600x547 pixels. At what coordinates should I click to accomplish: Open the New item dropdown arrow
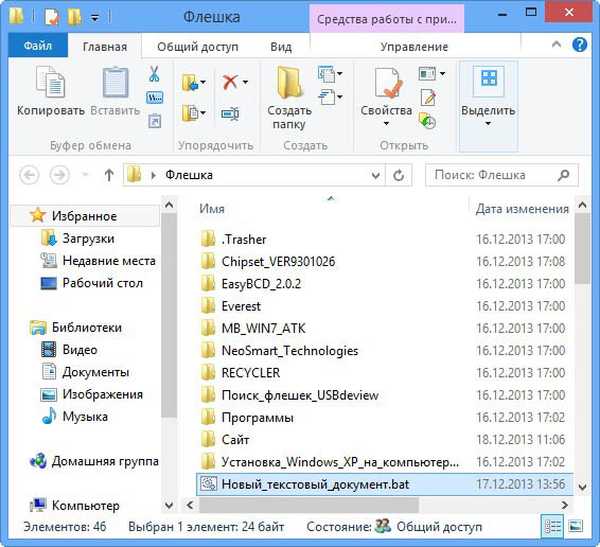coord(339,74)
